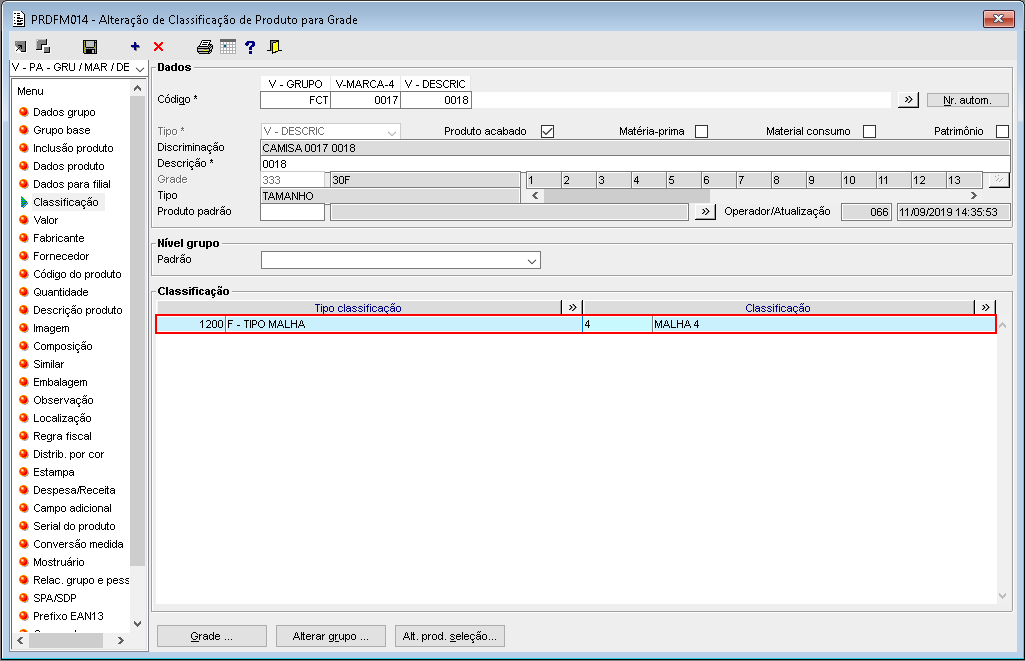Image resolution: width=1025 pixels, height=661 pixels.
Task: Click Descrição input field with 0018
Action: (x=635, y=164)
